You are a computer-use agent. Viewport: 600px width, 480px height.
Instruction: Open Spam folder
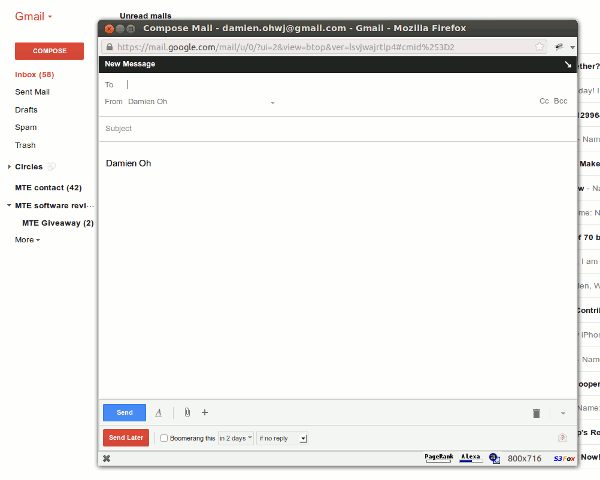coord(26,127)
